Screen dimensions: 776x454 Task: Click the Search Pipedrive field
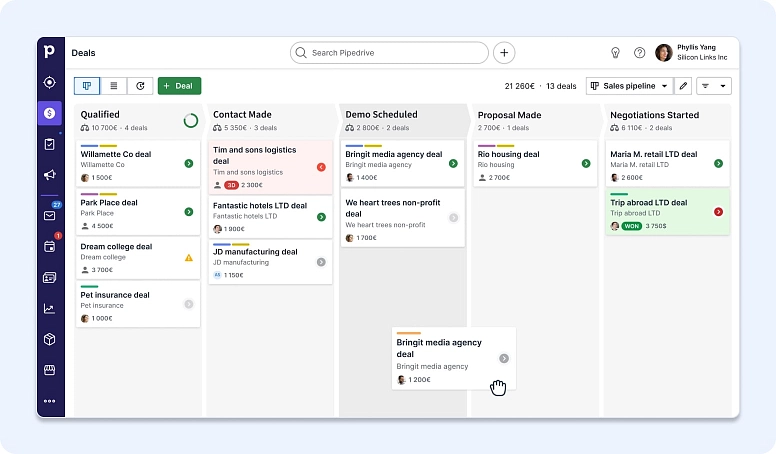click(390, 53)
